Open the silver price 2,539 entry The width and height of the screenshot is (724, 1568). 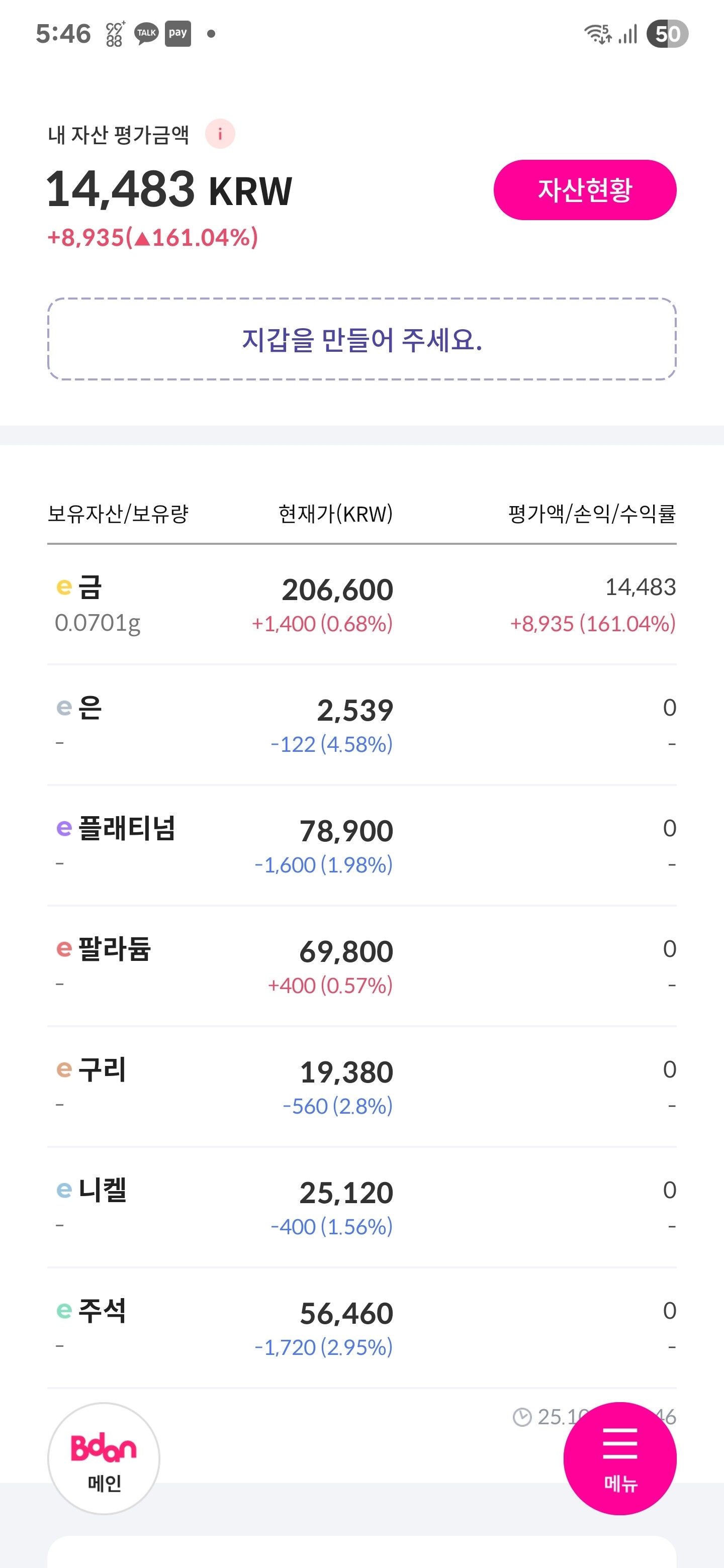[355, 710]
